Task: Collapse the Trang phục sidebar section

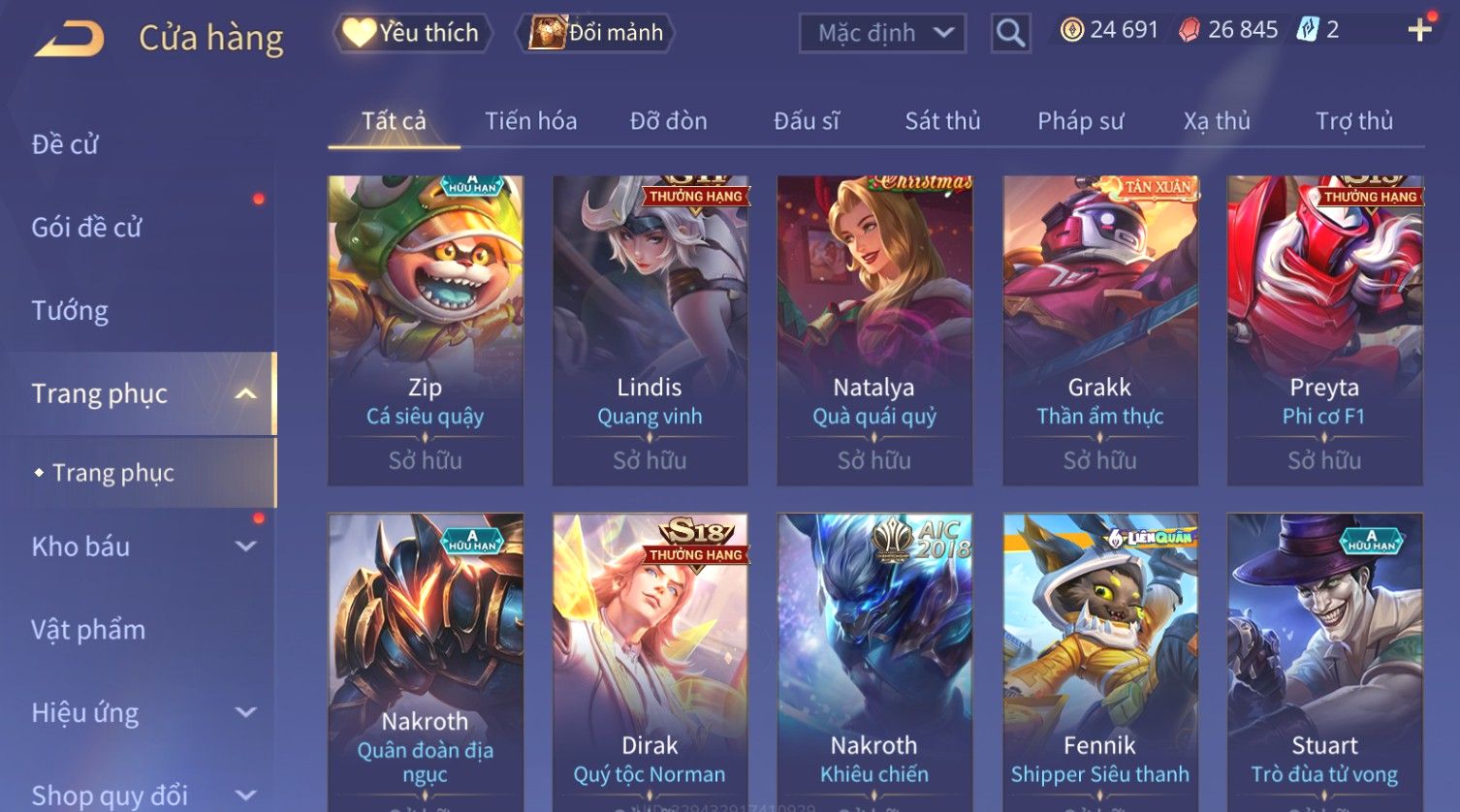Action: coord(246,393)
